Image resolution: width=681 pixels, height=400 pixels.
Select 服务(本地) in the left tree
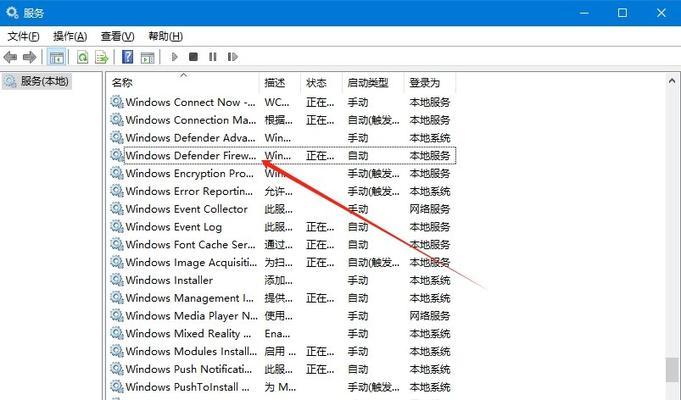coord(36,81)
